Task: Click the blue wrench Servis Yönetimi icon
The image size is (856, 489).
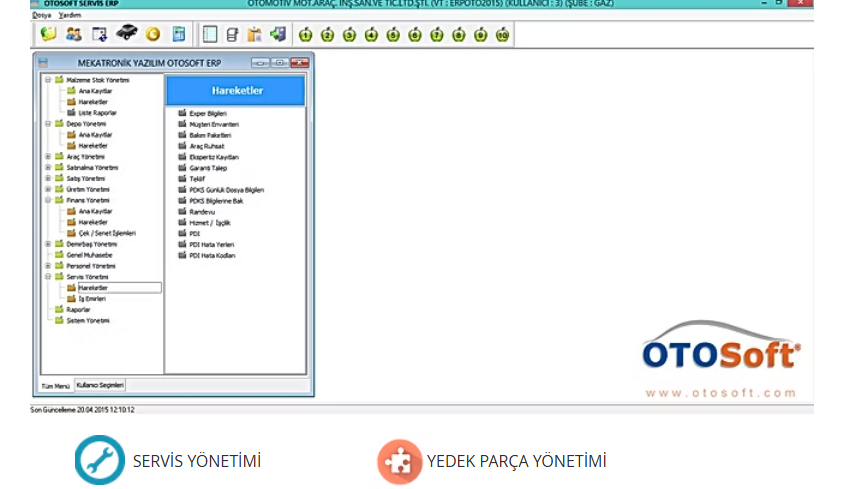Action: 100,461
